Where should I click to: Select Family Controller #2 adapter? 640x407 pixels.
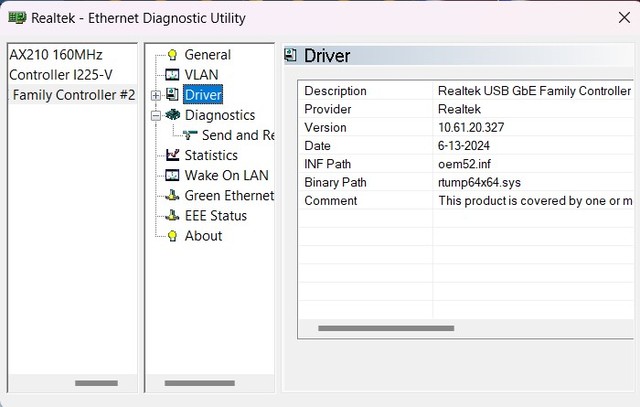coord(73,95)
